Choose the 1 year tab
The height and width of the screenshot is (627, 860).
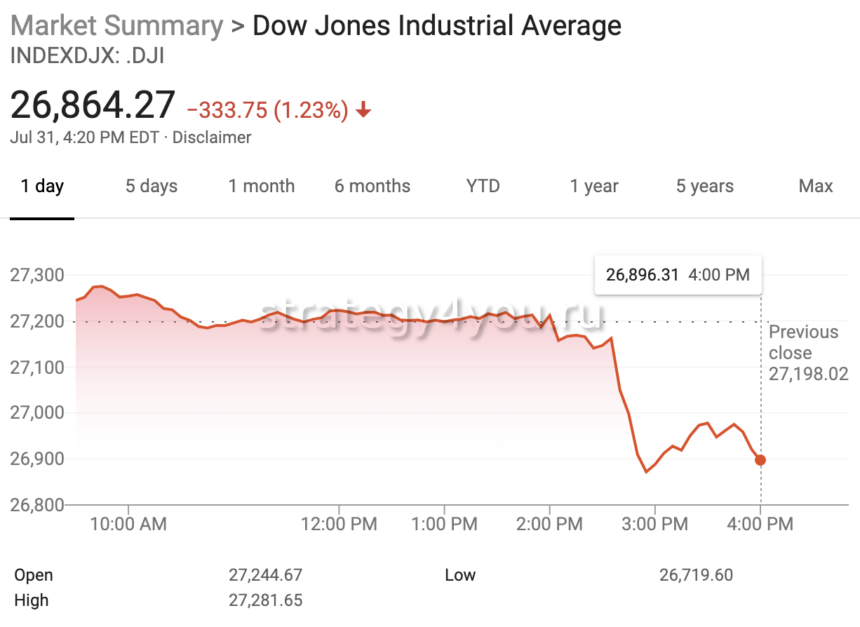click(594, 186)
